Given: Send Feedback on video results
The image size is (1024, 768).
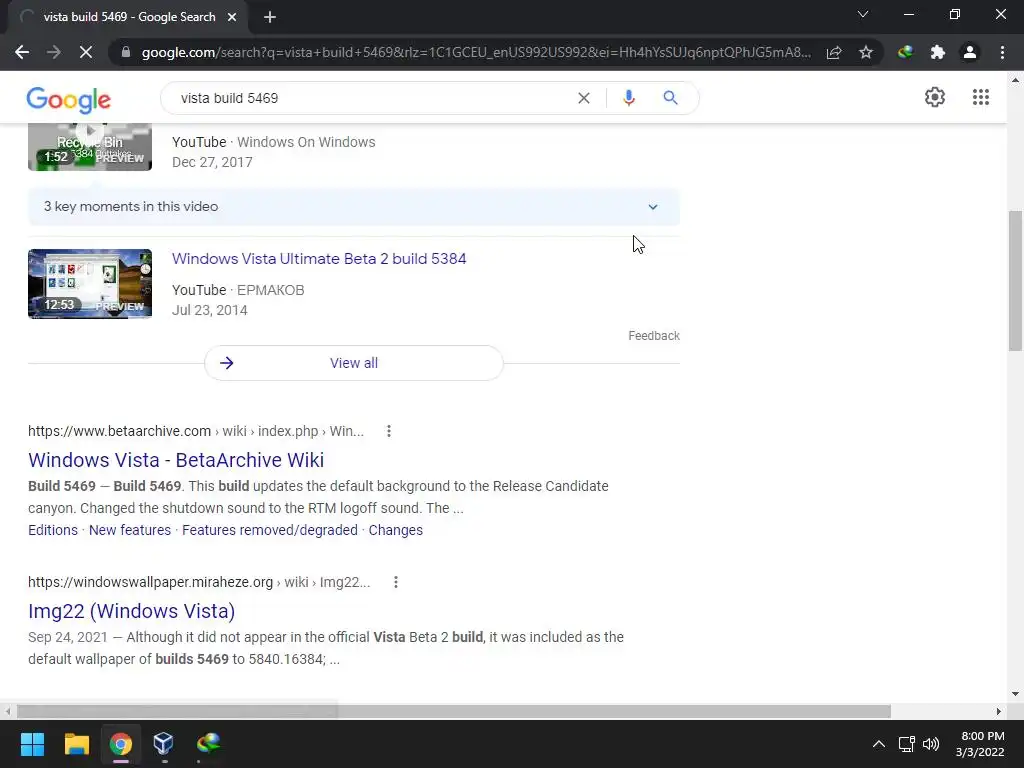Looking at the screenshot, I should [x=654, y=336].
